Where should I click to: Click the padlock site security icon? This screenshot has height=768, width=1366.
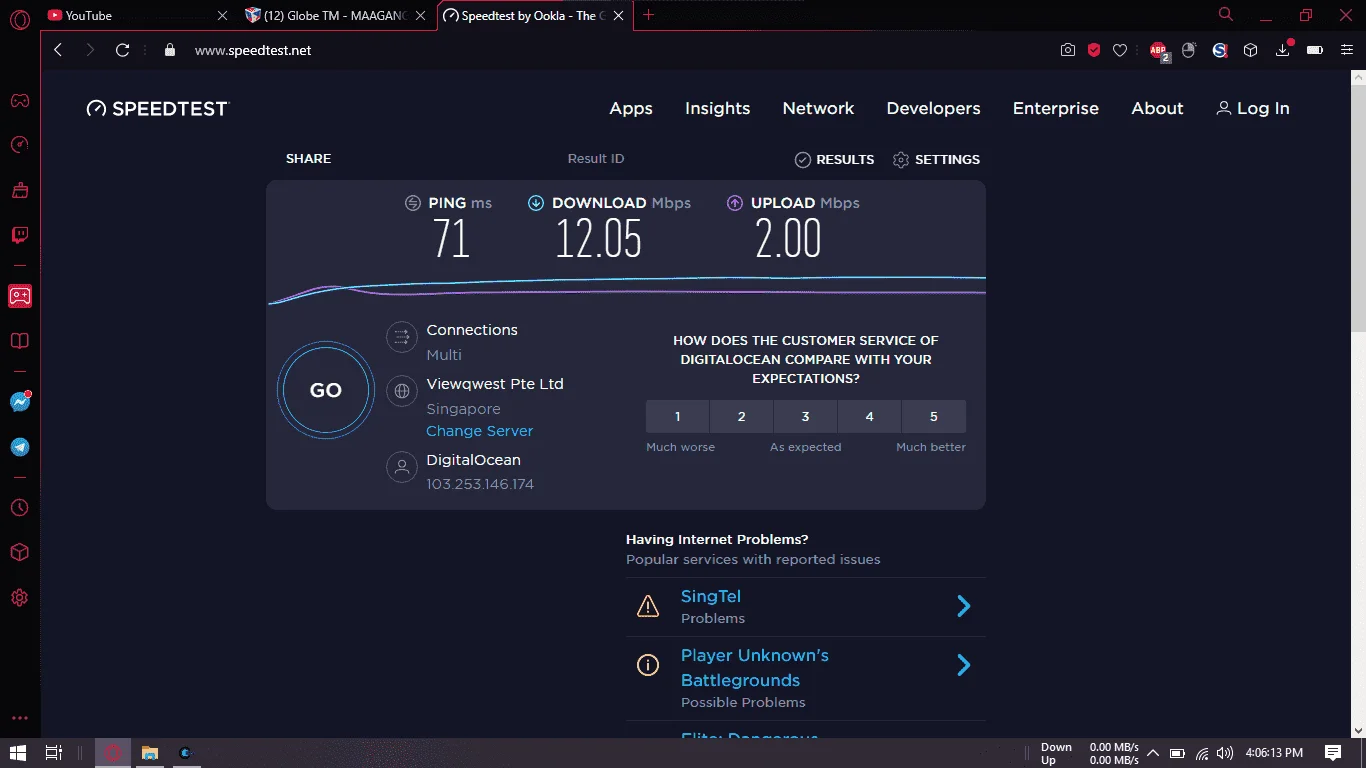(169, 50)
